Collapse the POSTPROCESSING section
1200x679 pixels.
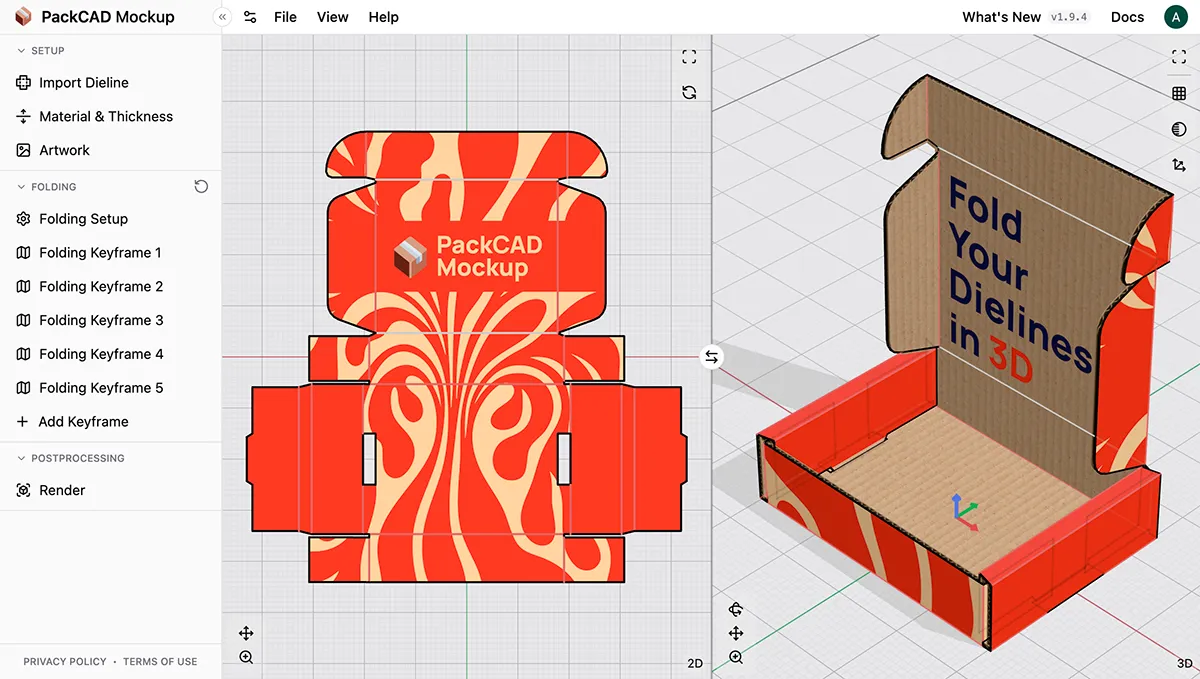[x=70, y=458]
